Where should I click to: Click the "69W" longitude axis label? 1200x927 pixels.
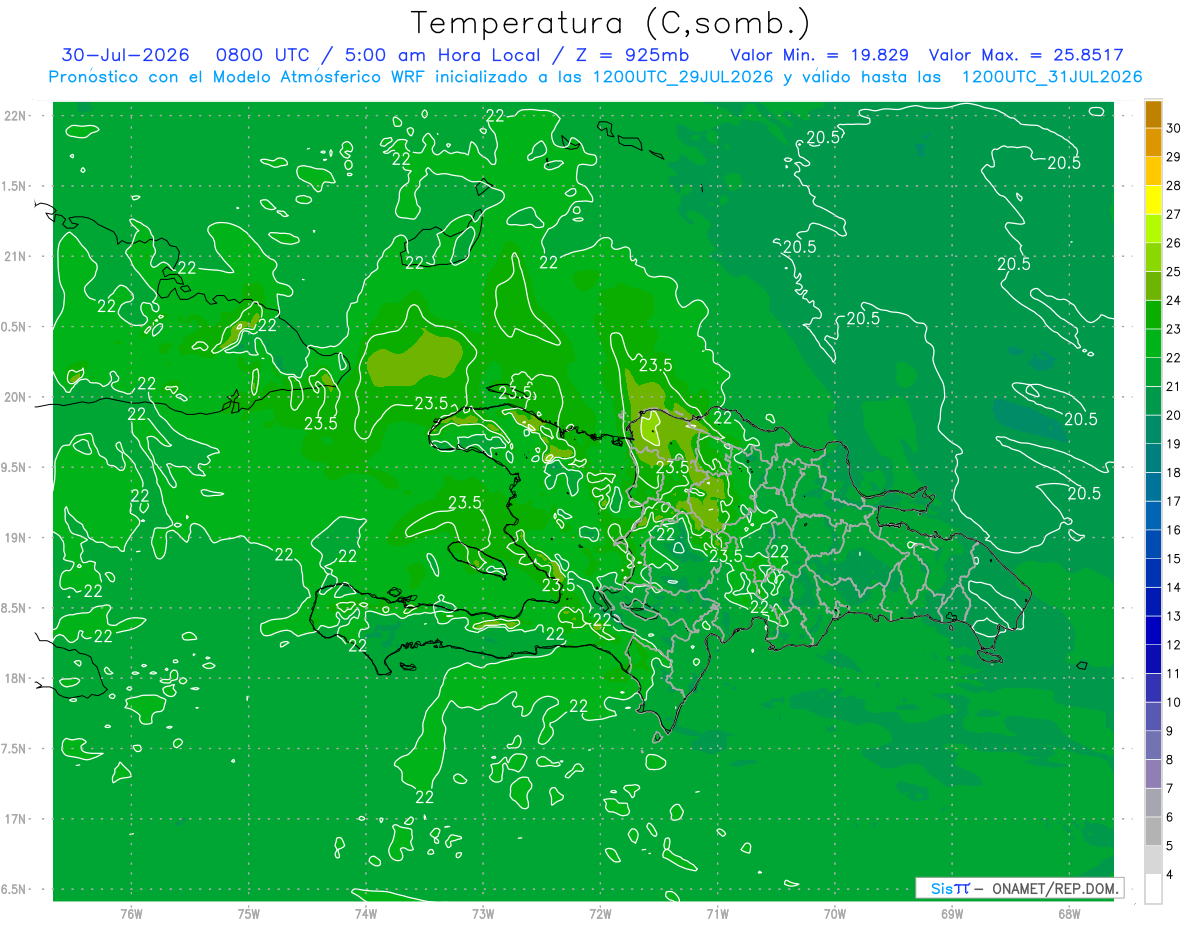(952, 914)
